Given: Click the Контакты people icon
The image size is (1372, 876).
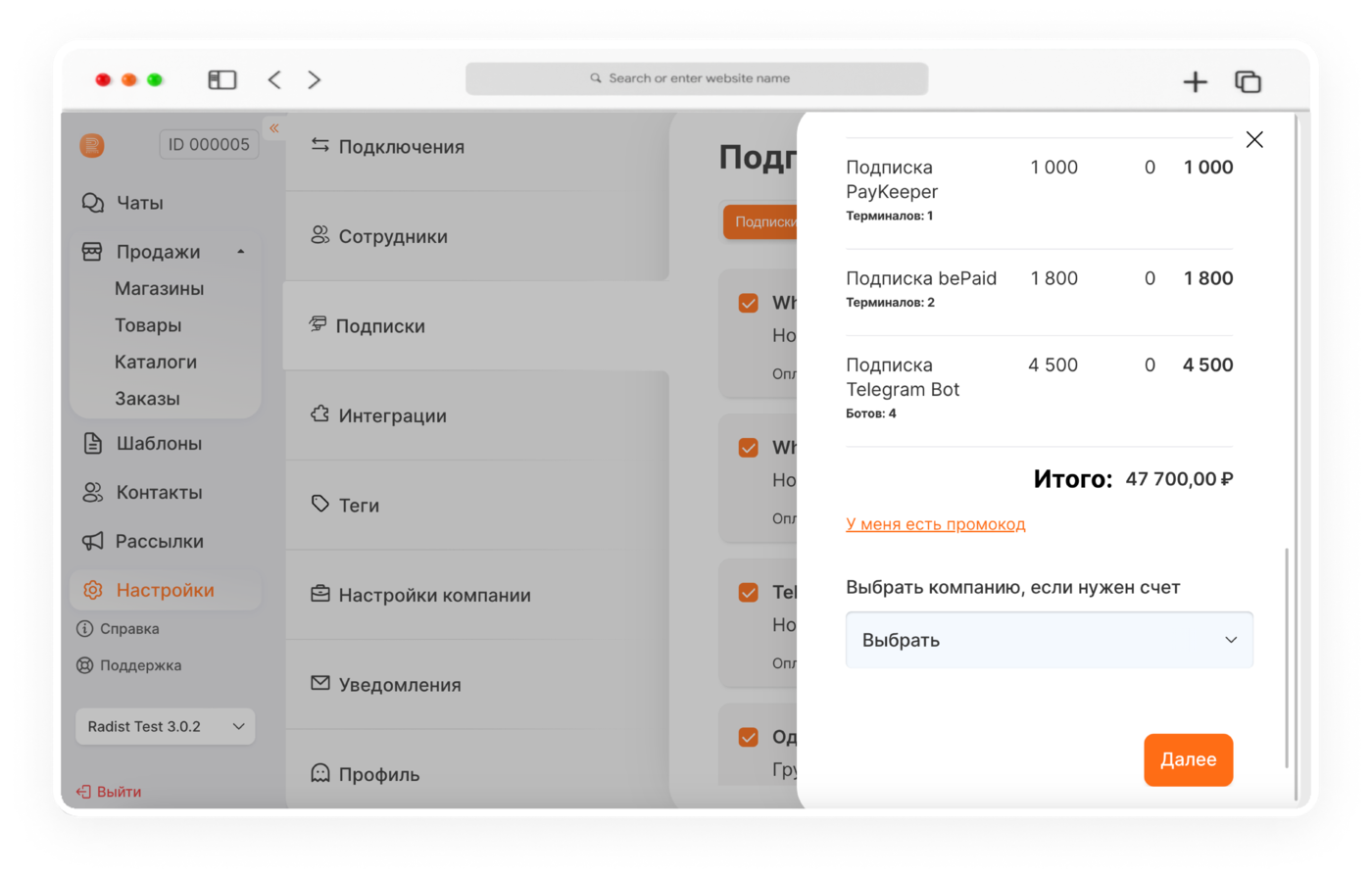Looking at the screenshot, I should [92, 493].
